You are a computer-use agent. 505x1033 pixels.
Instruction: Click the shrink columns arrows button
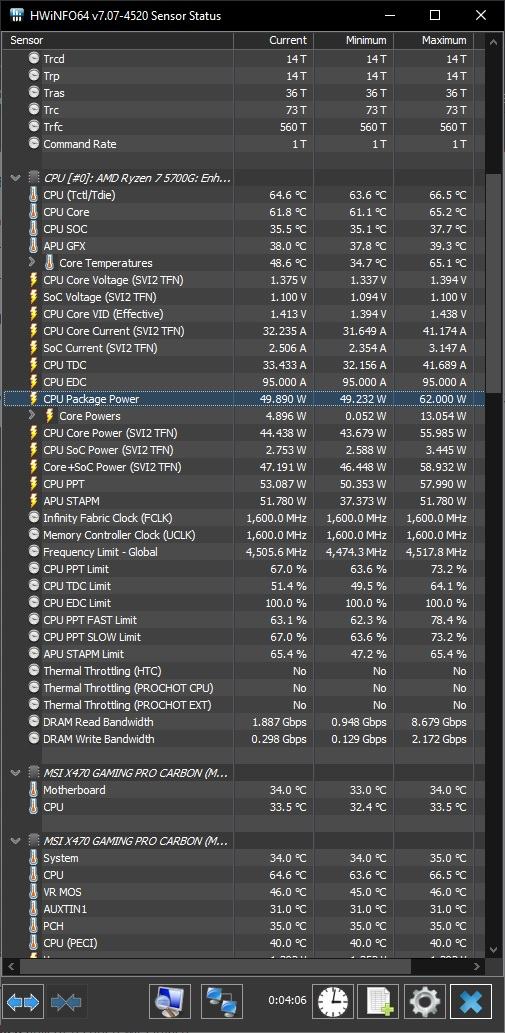66,1003
